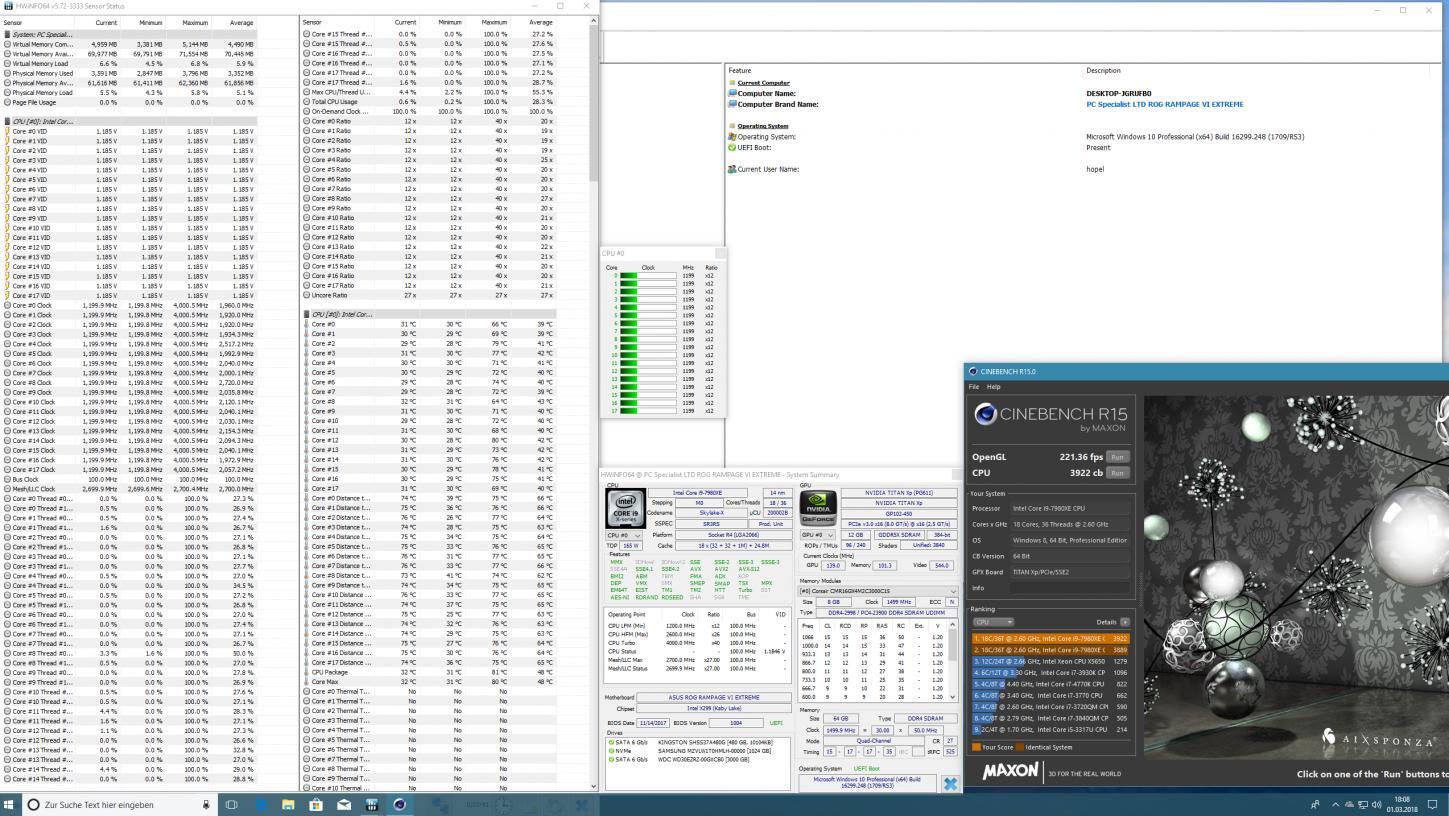Screen dimensions: 1449x816
Task: Open the Microsoft Store taskbar icon
Action: pyautogui.click(x=316, y=804)
